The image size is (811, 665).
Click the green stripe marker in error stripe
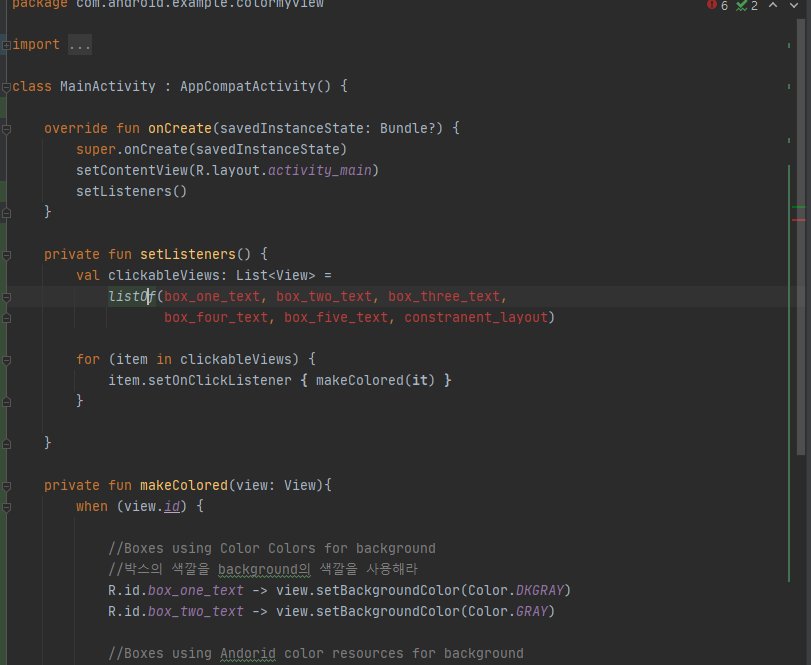coord(799,207)
